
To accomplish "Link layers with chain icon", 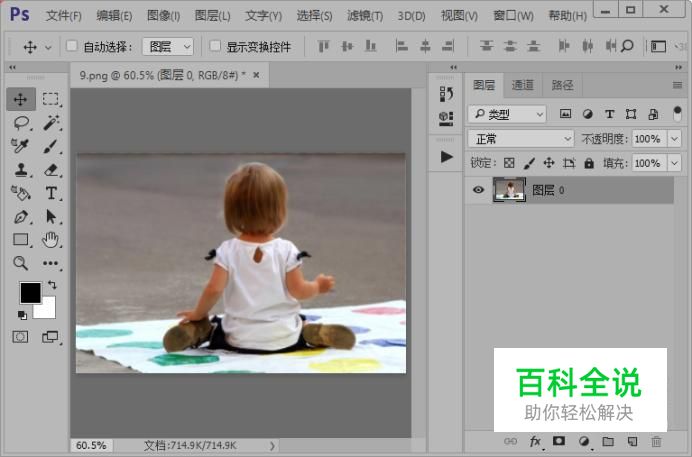I will 511,441.
